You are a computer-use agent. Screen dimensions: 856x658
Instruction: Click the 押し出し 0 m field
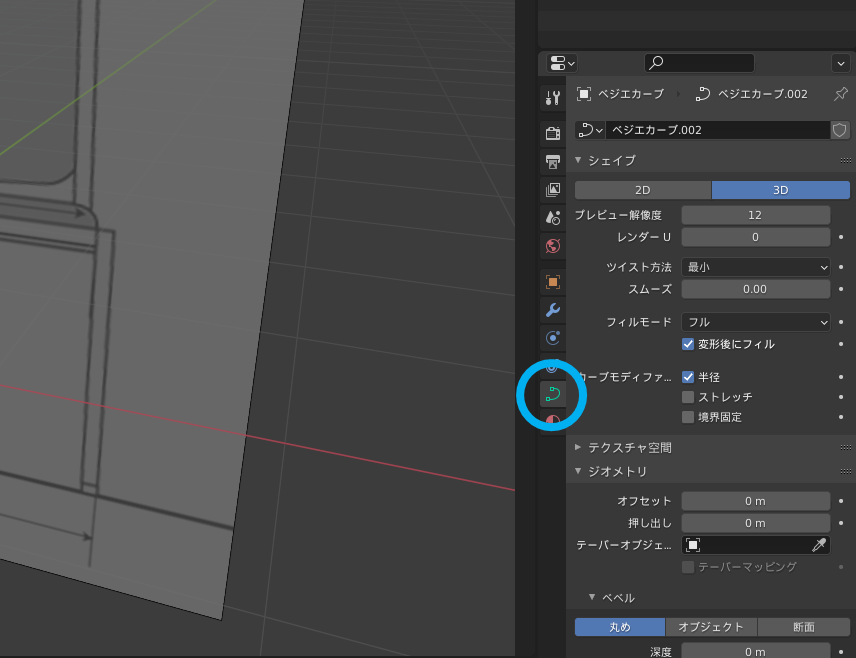756,523
